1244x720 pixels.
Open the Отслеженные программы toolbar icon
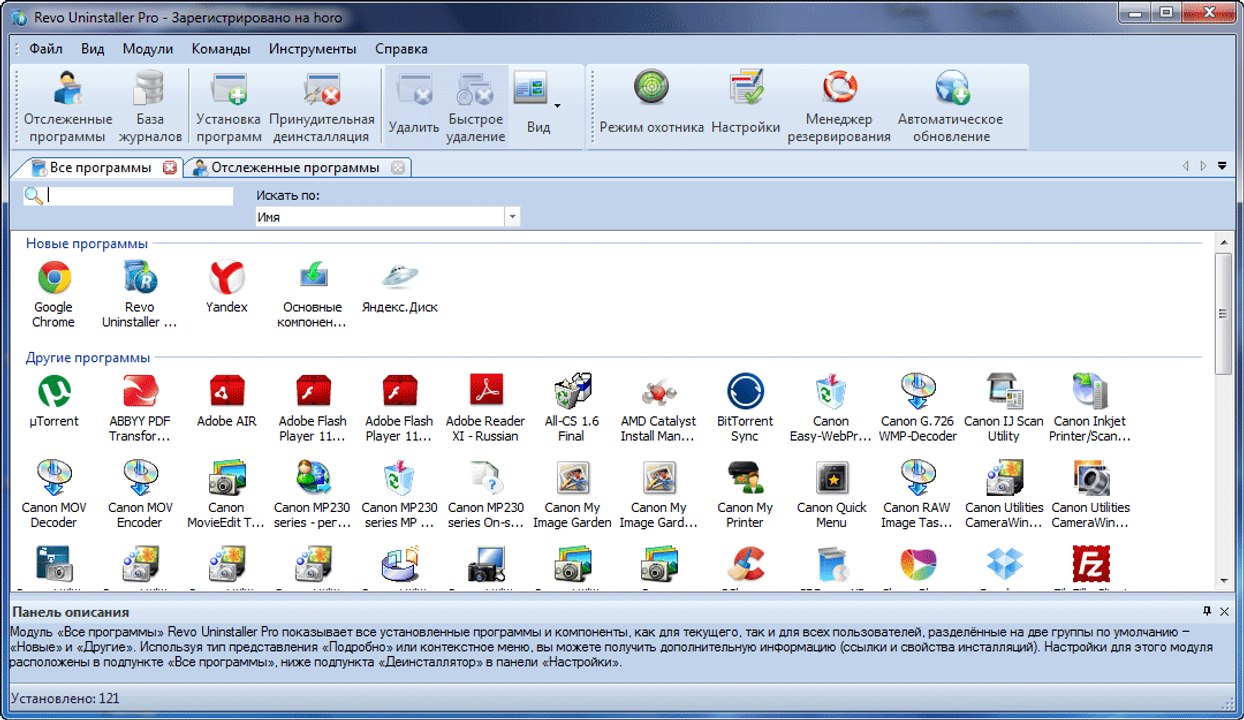click(68, 108)
